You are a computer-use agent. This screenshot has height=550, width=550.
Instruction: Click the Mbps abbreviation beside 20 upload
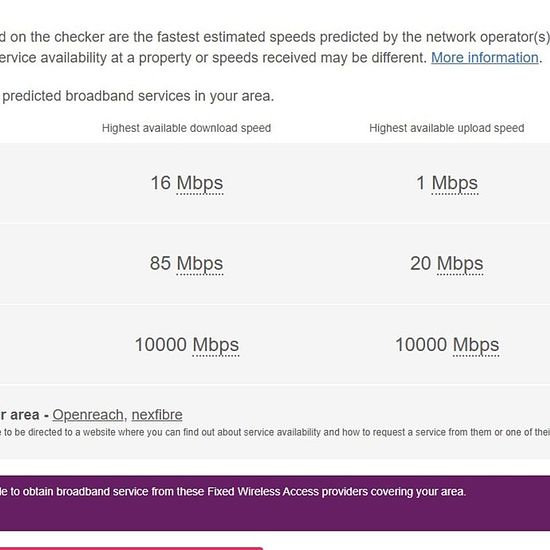pos(460,264)
